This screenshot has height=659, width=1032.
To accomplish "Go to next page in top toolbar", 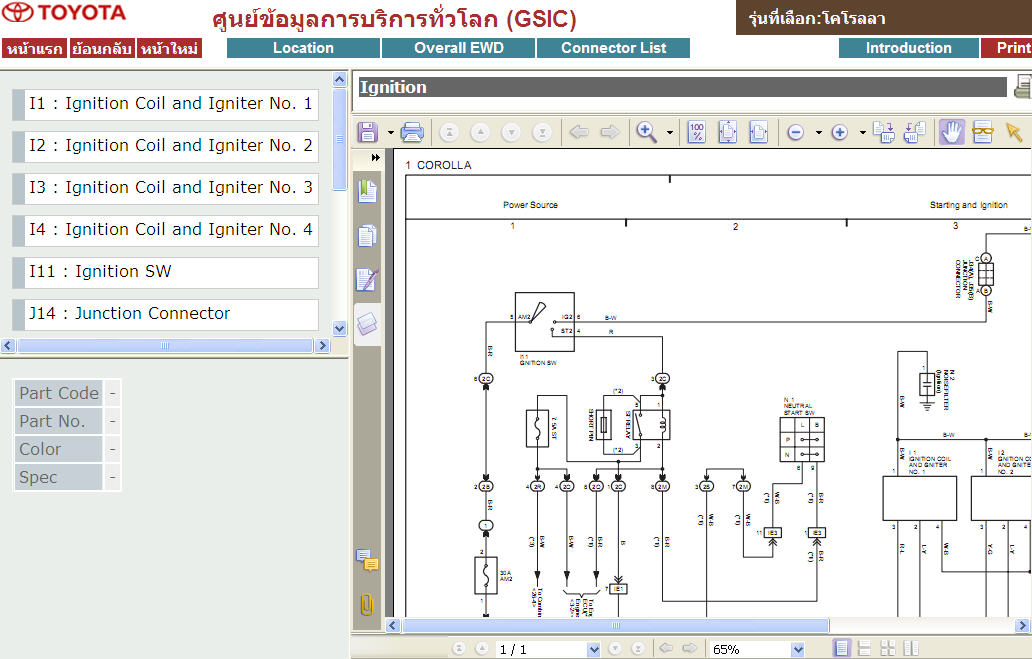I will 511,132.
